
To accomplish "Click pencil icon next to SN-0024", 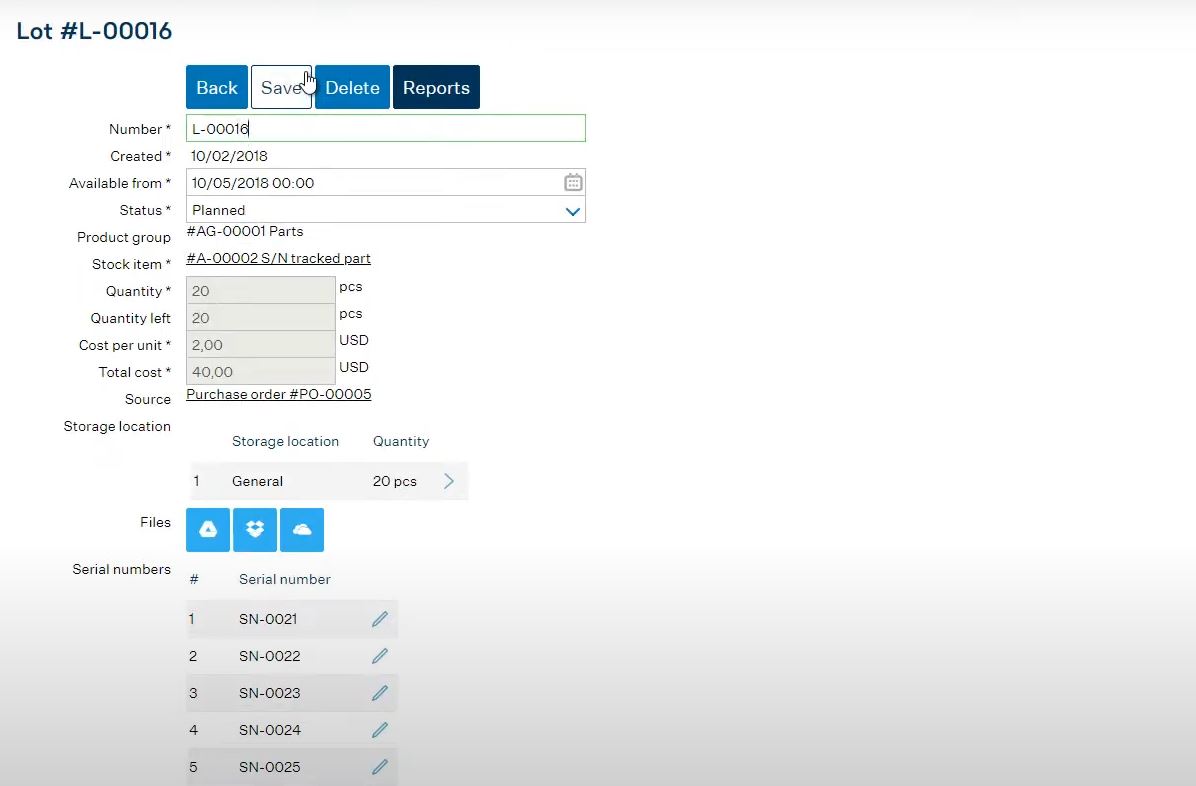I will click(x=380, y=730).
